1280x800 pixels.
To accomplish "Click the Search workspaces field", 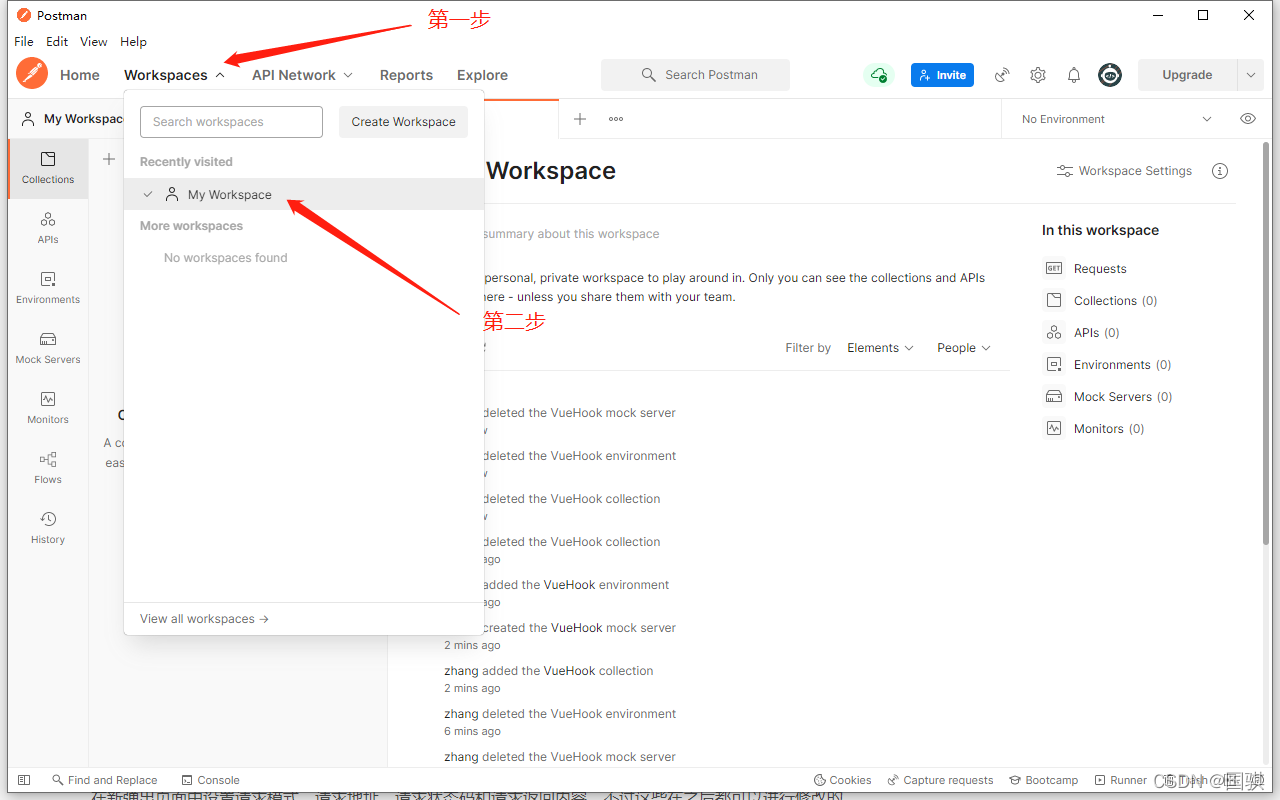I will coord(231,122).
